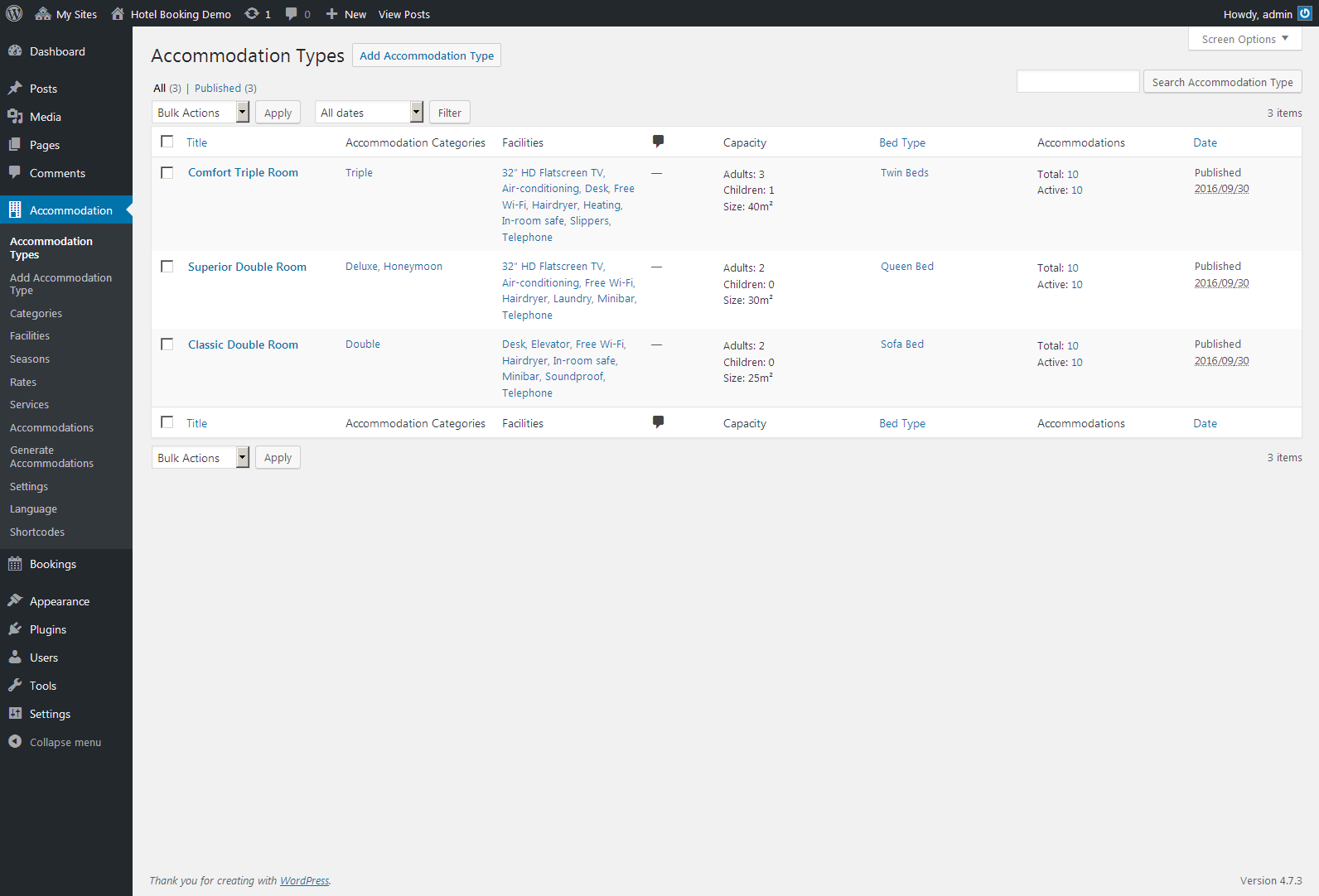
Task: Click the WordPress logo icon
Action: (14, 14)
